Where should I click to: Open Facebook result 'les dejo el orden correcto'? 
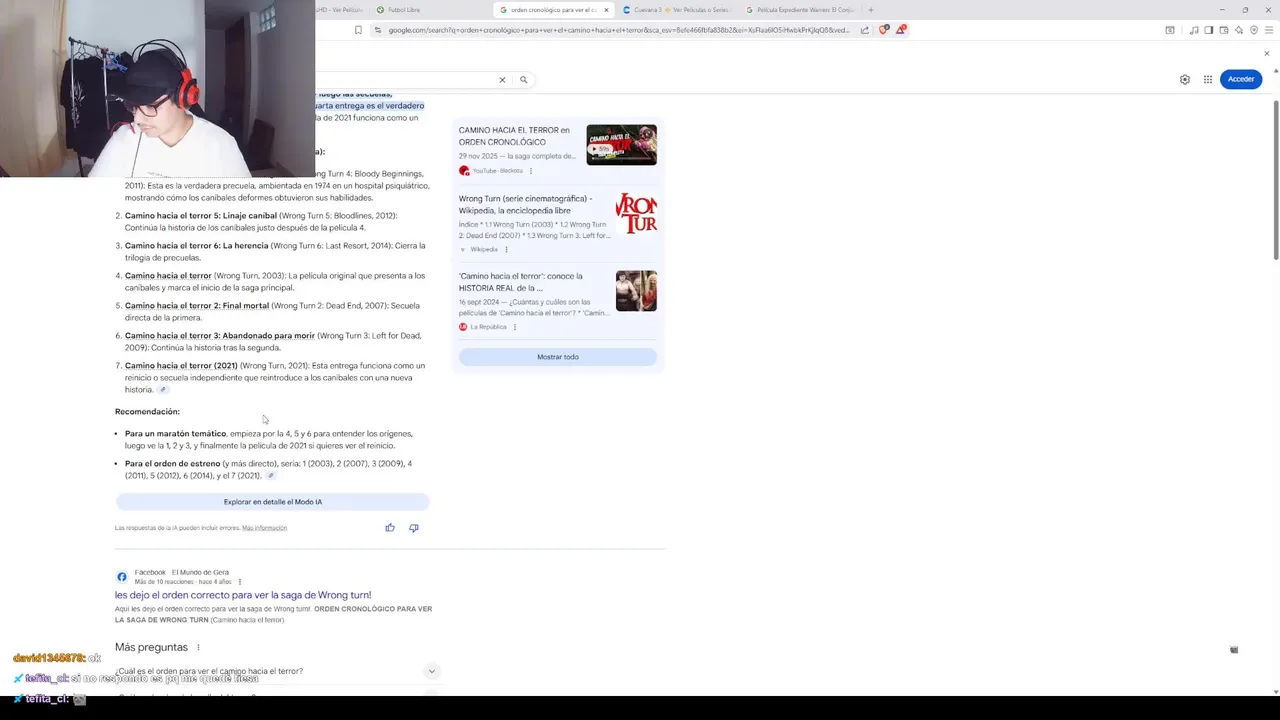coord(243,595)
